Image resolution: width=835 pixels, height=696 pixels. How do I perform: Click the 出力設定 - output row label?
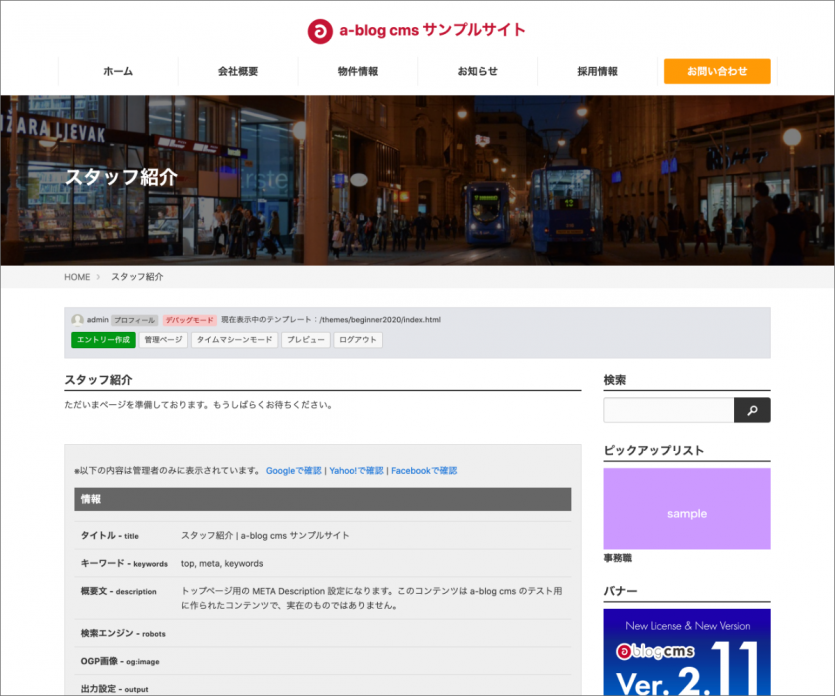click(x=114, y=689)
